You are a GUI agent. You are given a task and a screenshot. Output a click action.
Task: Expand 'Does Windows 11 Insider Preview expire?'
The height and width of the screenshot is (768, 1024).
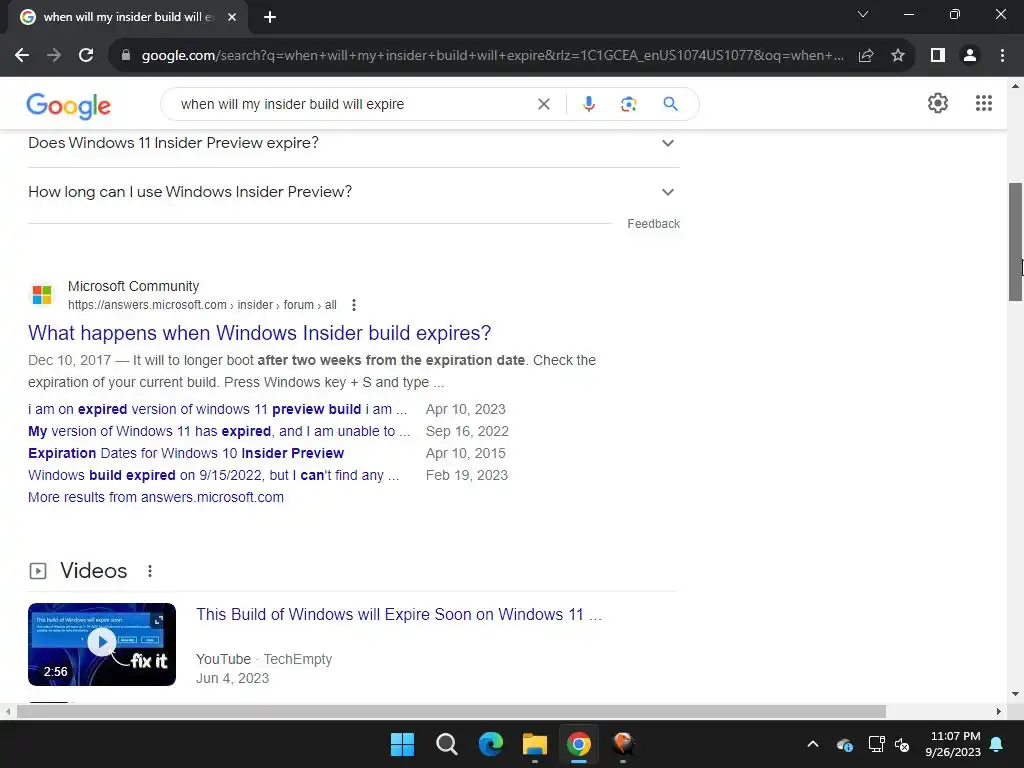[x=351, y=143]
